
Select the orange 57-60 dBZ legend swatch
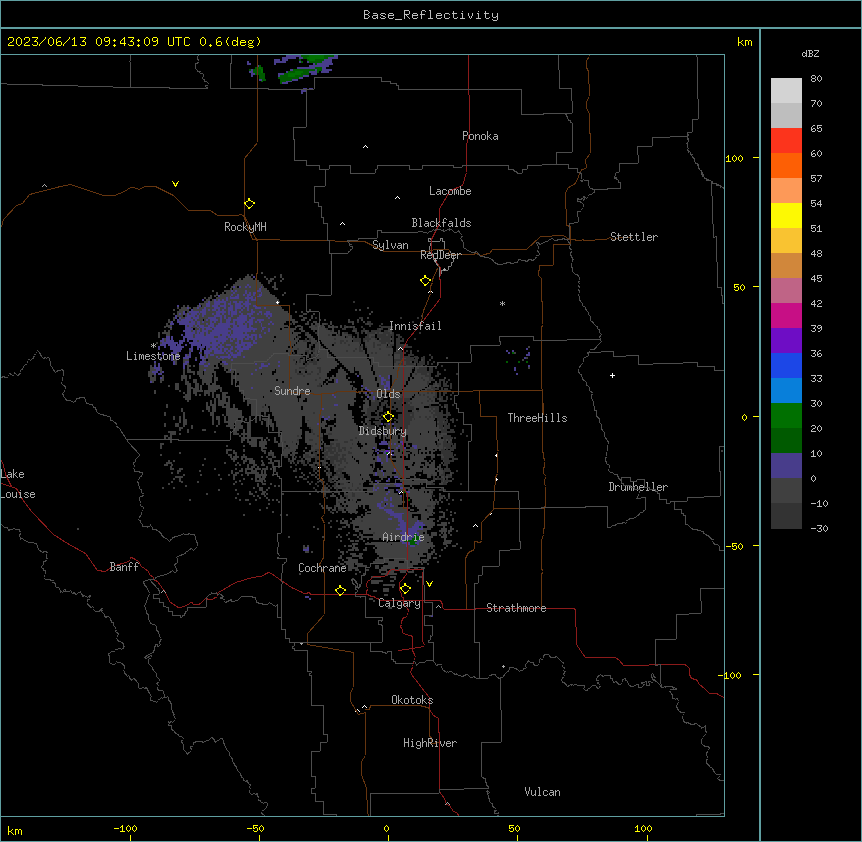(786, 165)
